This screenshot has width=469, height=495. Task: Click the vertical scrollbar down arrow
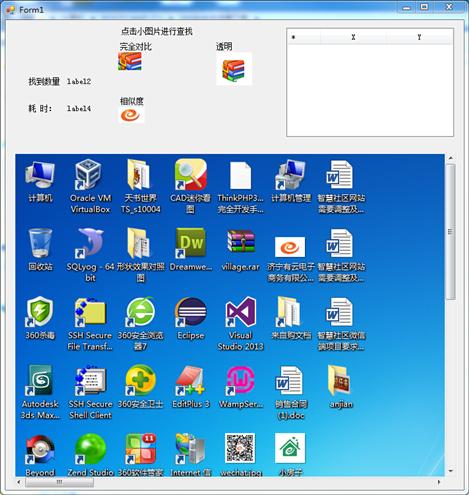click(450, 471)
